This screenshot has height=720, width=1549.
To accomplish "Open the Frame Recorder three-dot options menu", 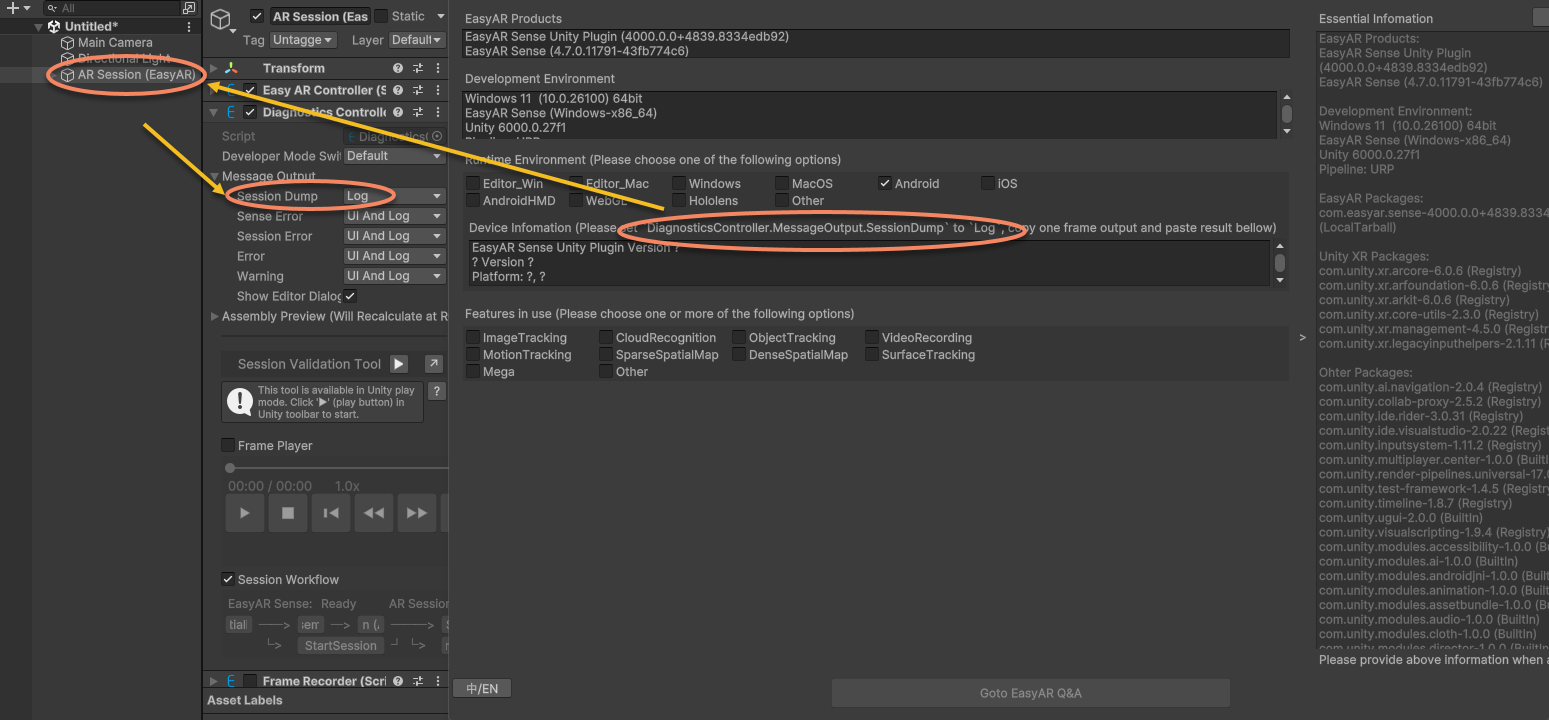I will (x=437, y=681).
